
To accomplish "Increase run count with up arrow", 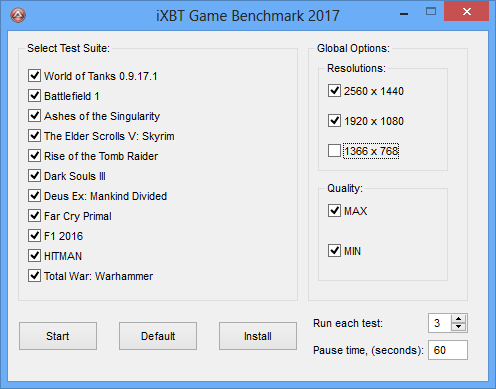I will [459, 319].
